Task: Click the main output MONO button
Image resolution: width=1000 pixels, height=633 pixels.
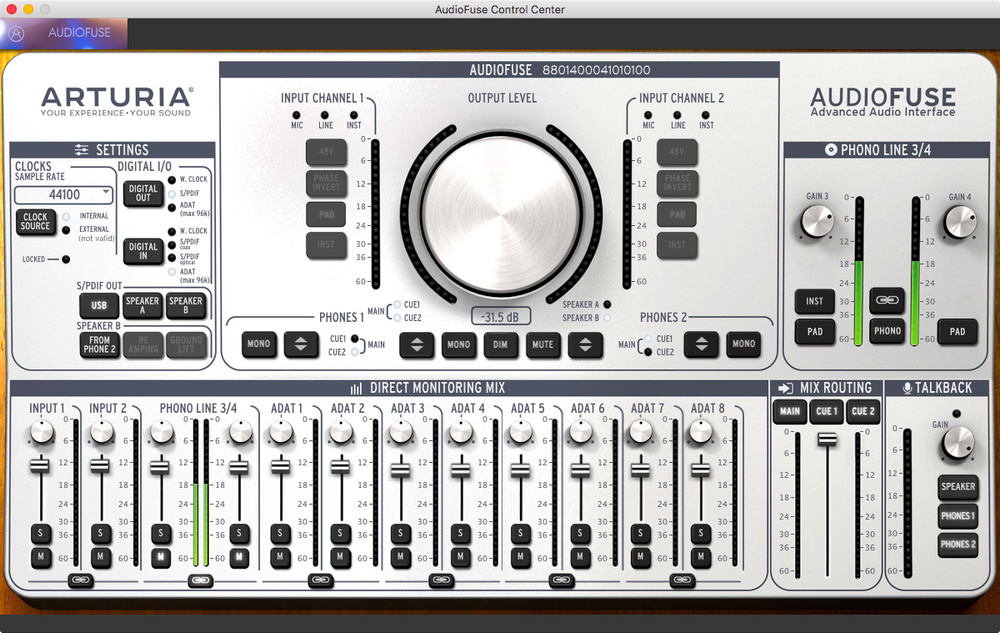Action: tap(459, 345)
